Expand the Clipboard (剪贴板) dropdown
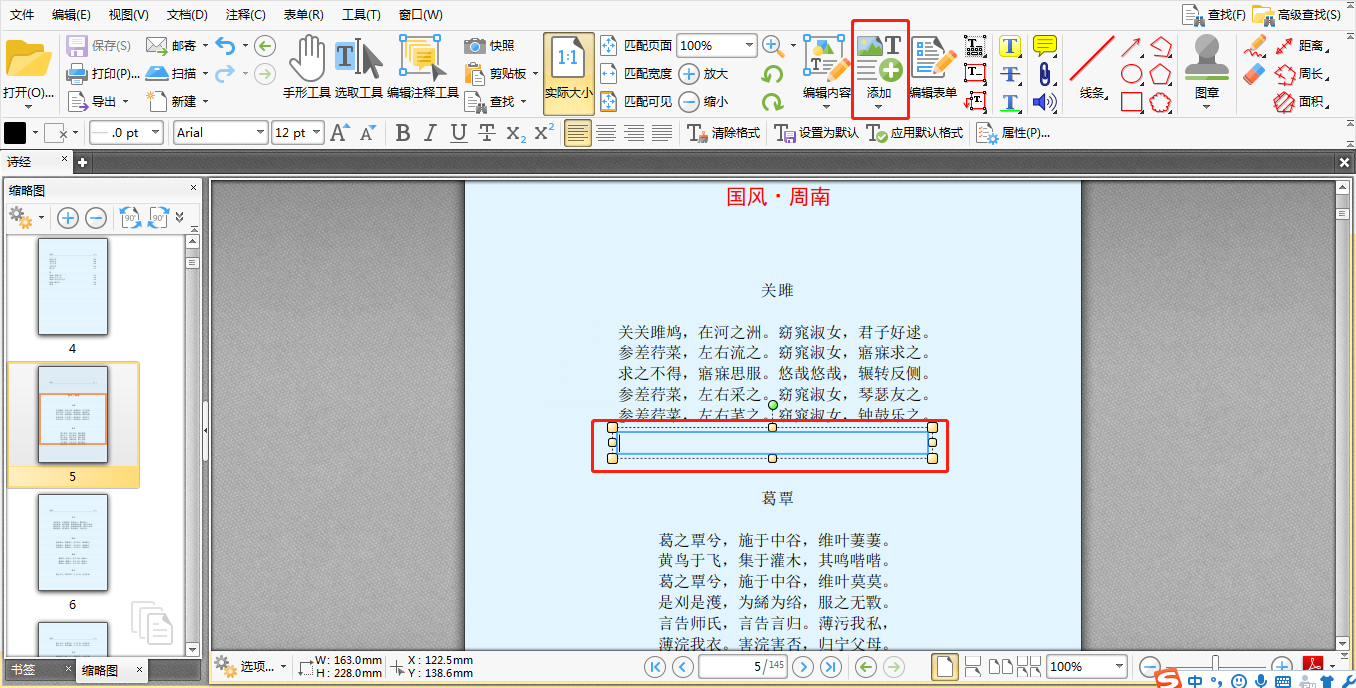 click(535, 74)
